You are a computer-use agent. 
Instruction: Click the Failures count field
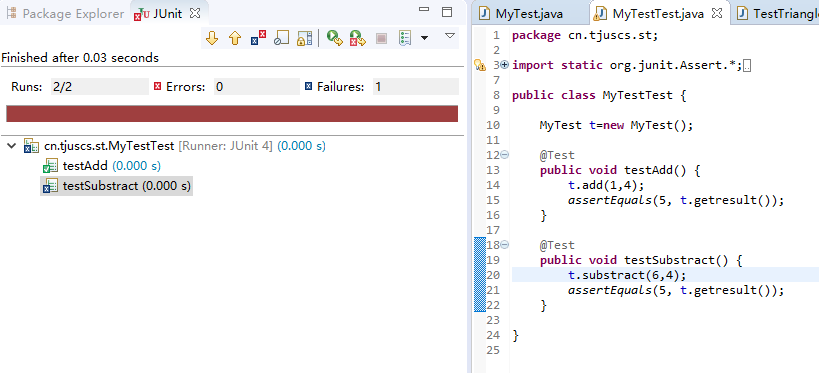416,87
